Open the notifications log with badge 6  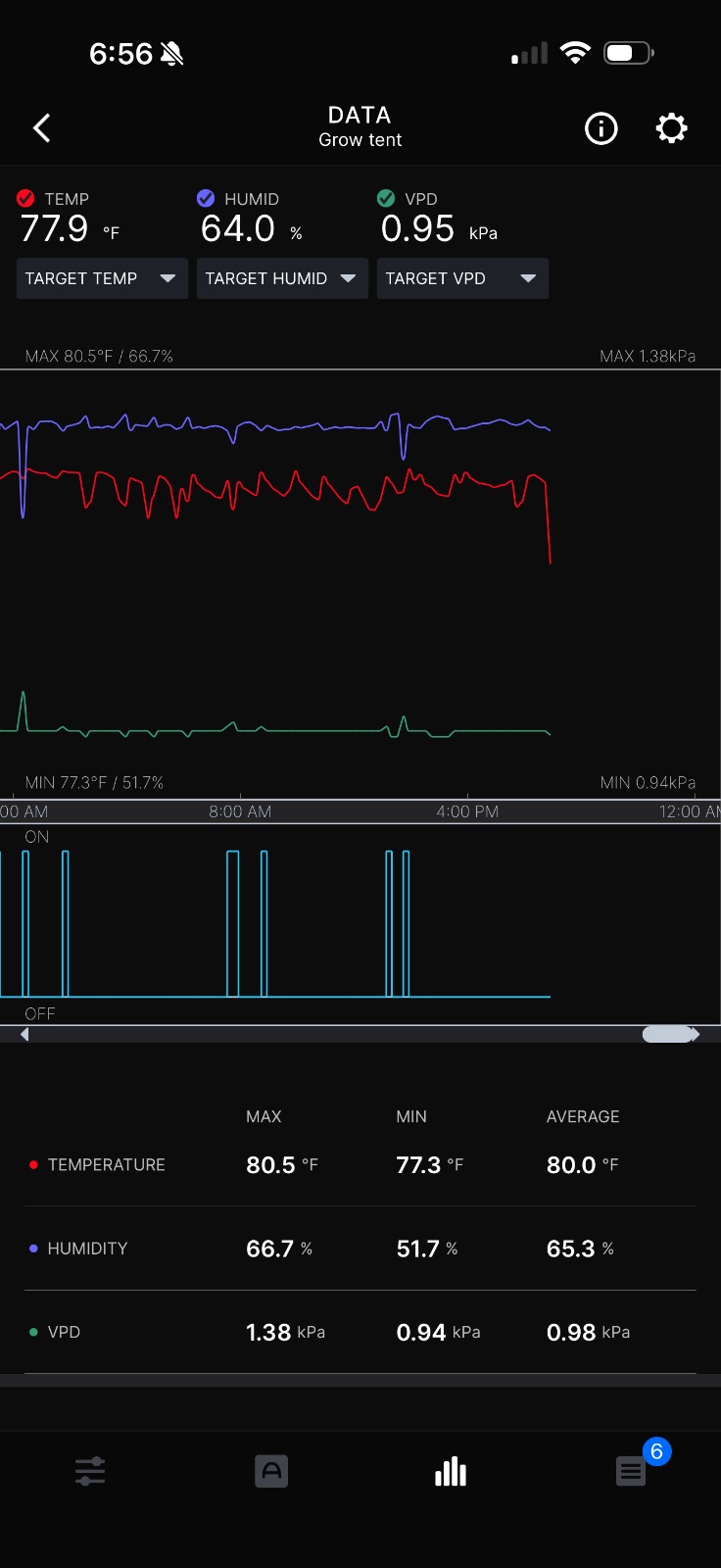[632, 1471]
